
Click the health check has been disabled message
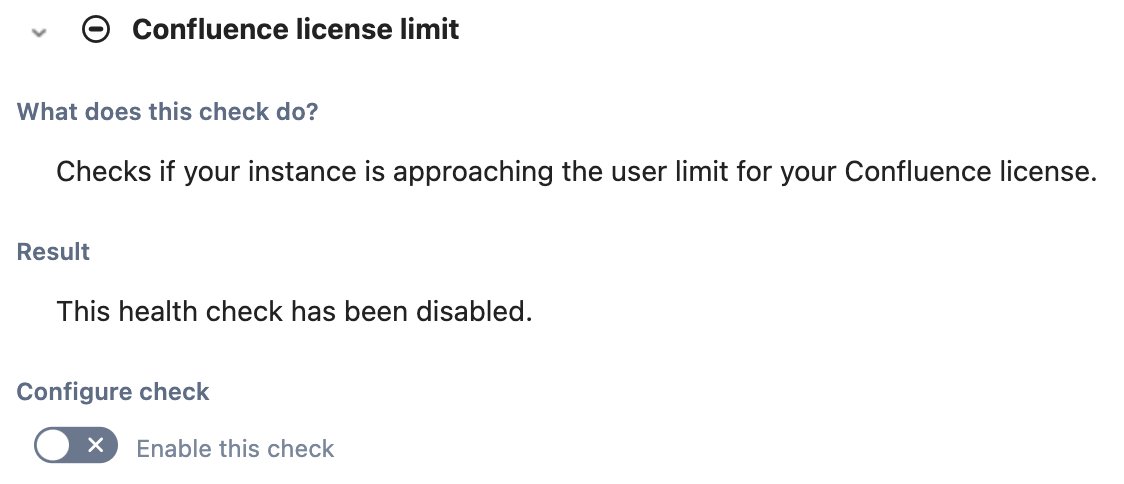pos(294,311)
